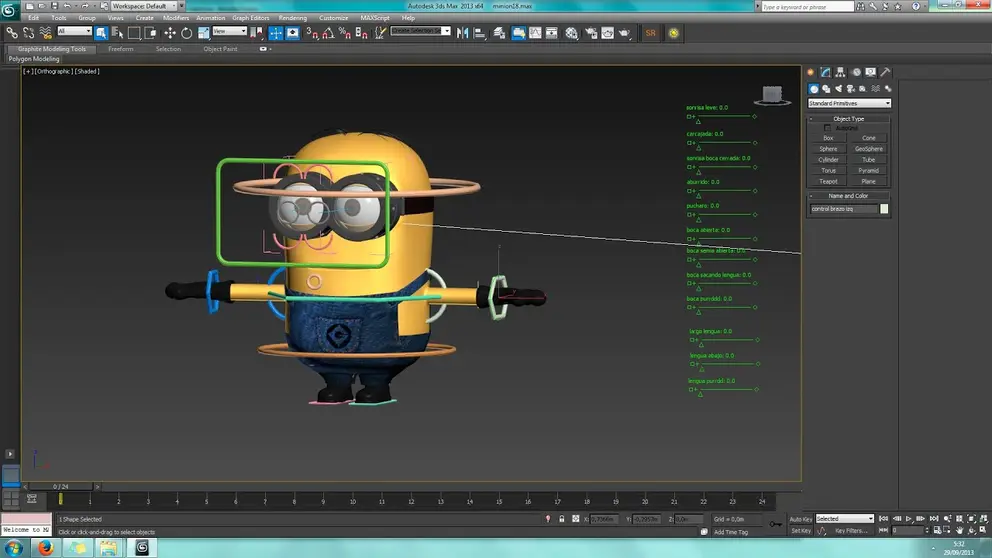Click the Sphere primitive button
992x558 pixels.
pos(828,149)
